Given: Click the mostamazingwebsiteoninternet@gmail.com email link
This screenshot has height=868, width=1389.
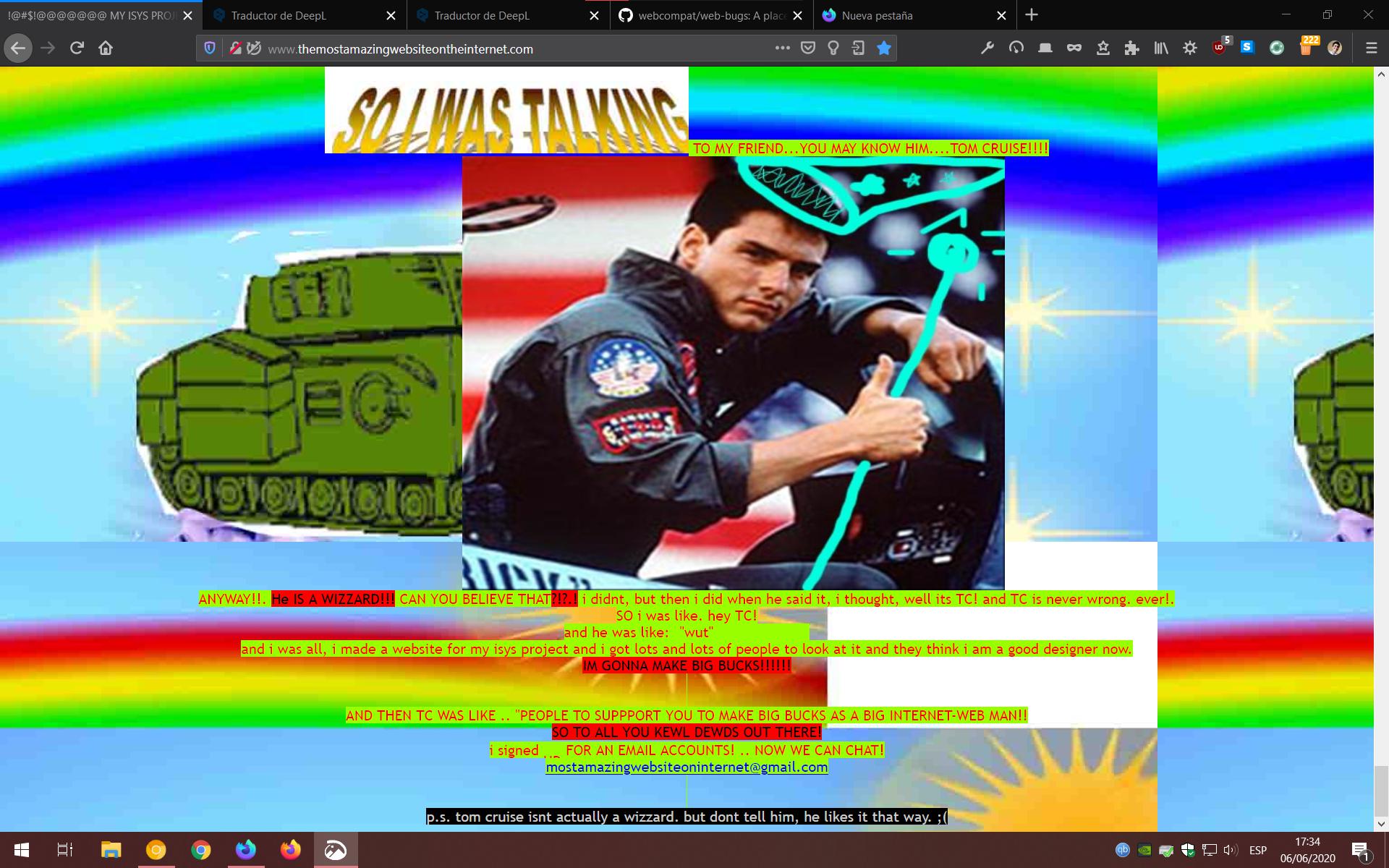Looking at the screenshot, I should 687,767.
